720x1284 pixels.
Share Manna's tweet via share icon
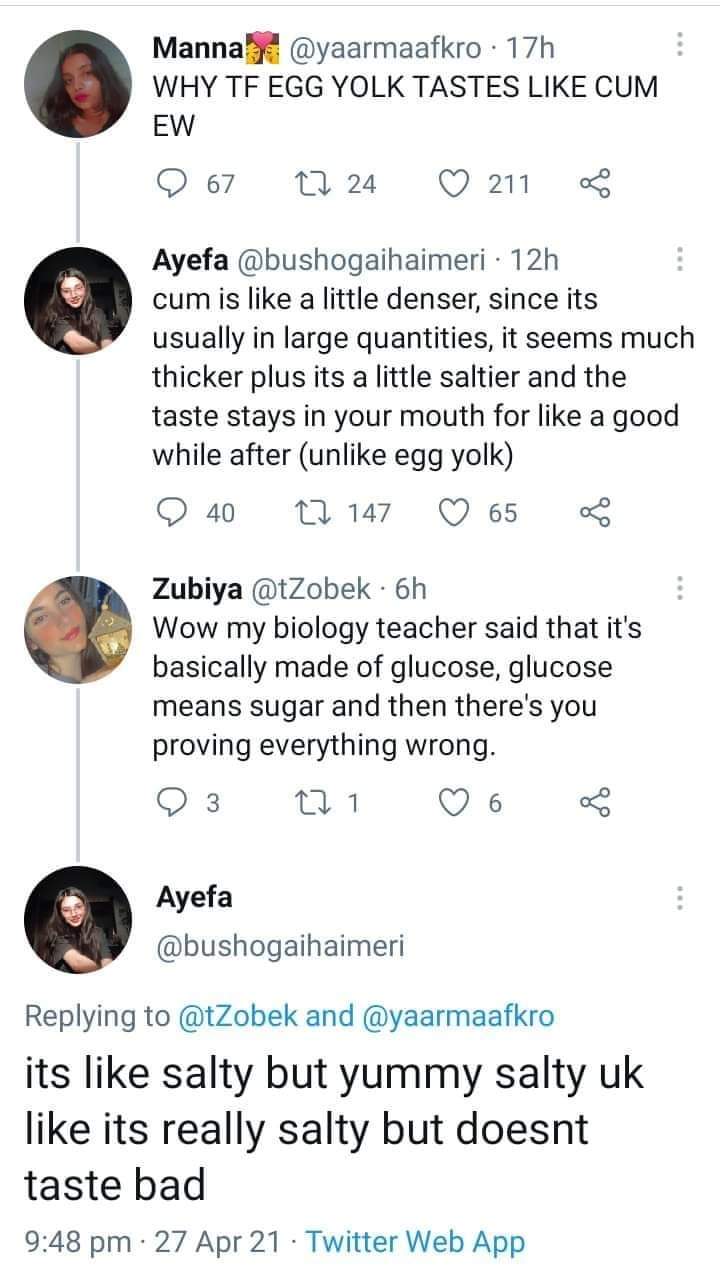(594, 183)
